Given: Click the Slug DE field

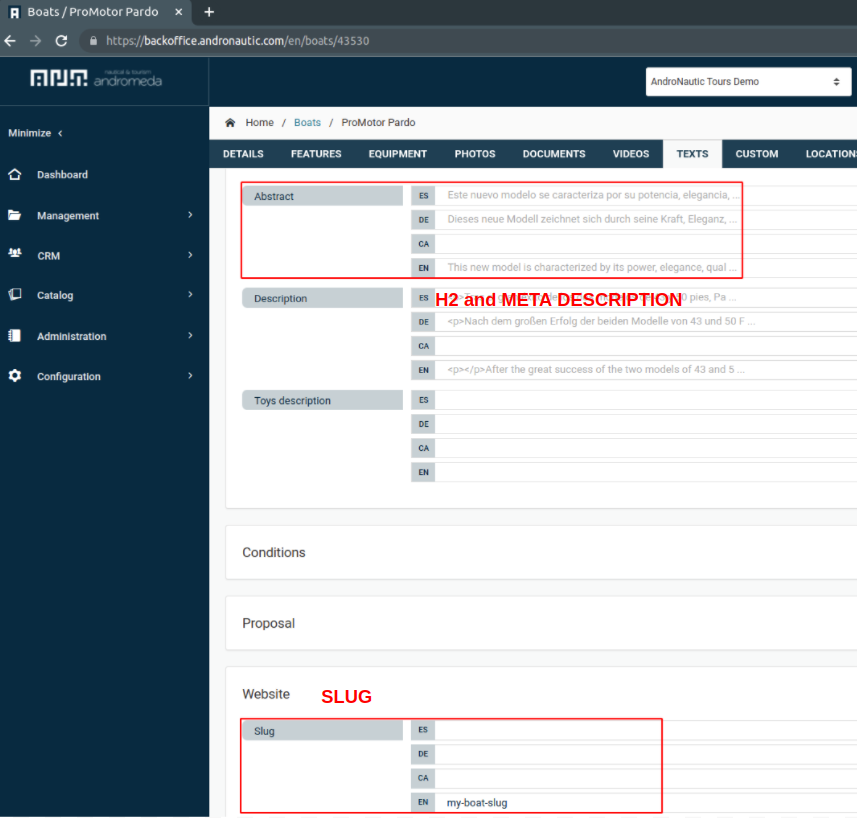Looking at the screenshot, I should pos(645,754).
